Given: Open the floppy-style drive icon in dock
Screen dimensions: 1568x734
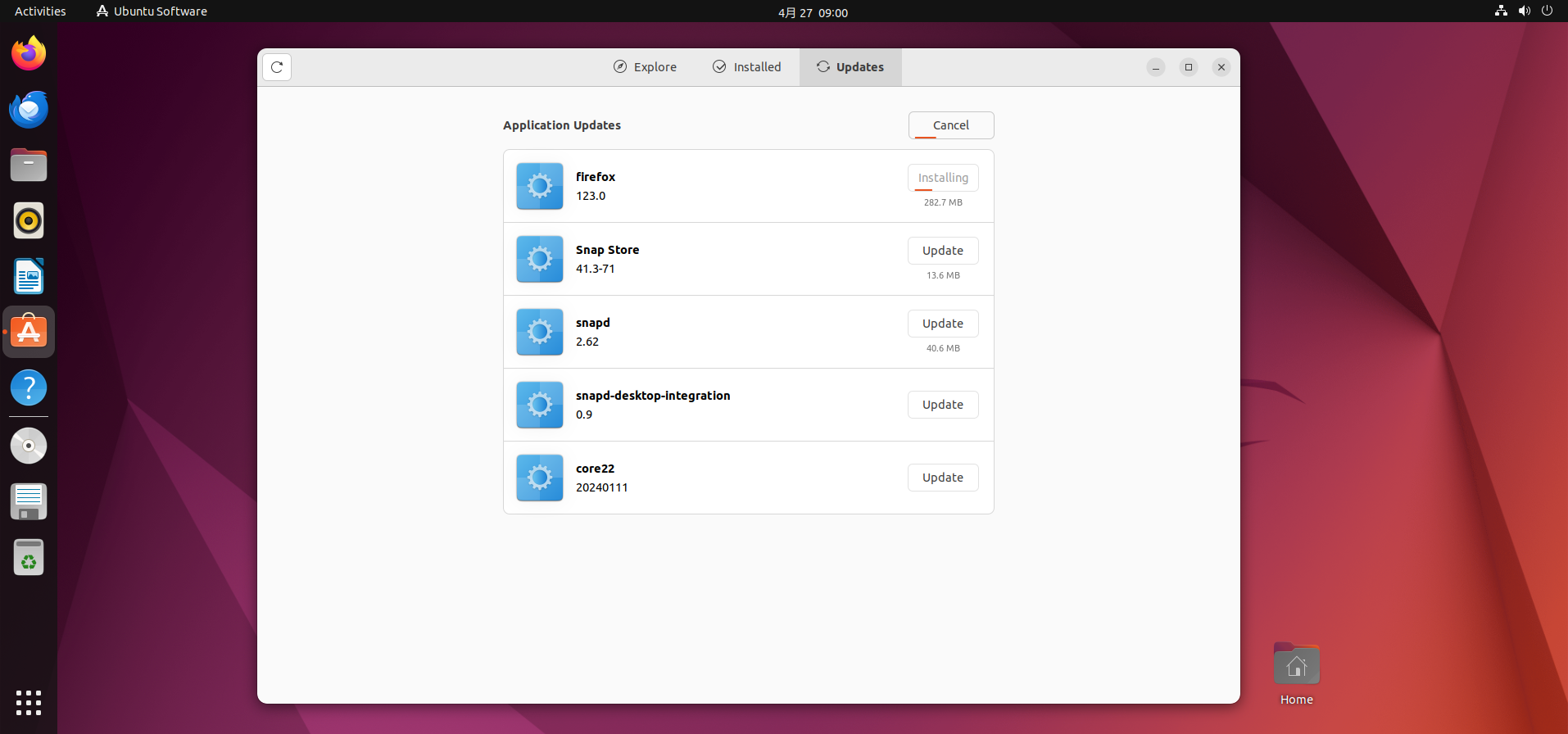Looking at the screenshot, I should click(29, 501).
